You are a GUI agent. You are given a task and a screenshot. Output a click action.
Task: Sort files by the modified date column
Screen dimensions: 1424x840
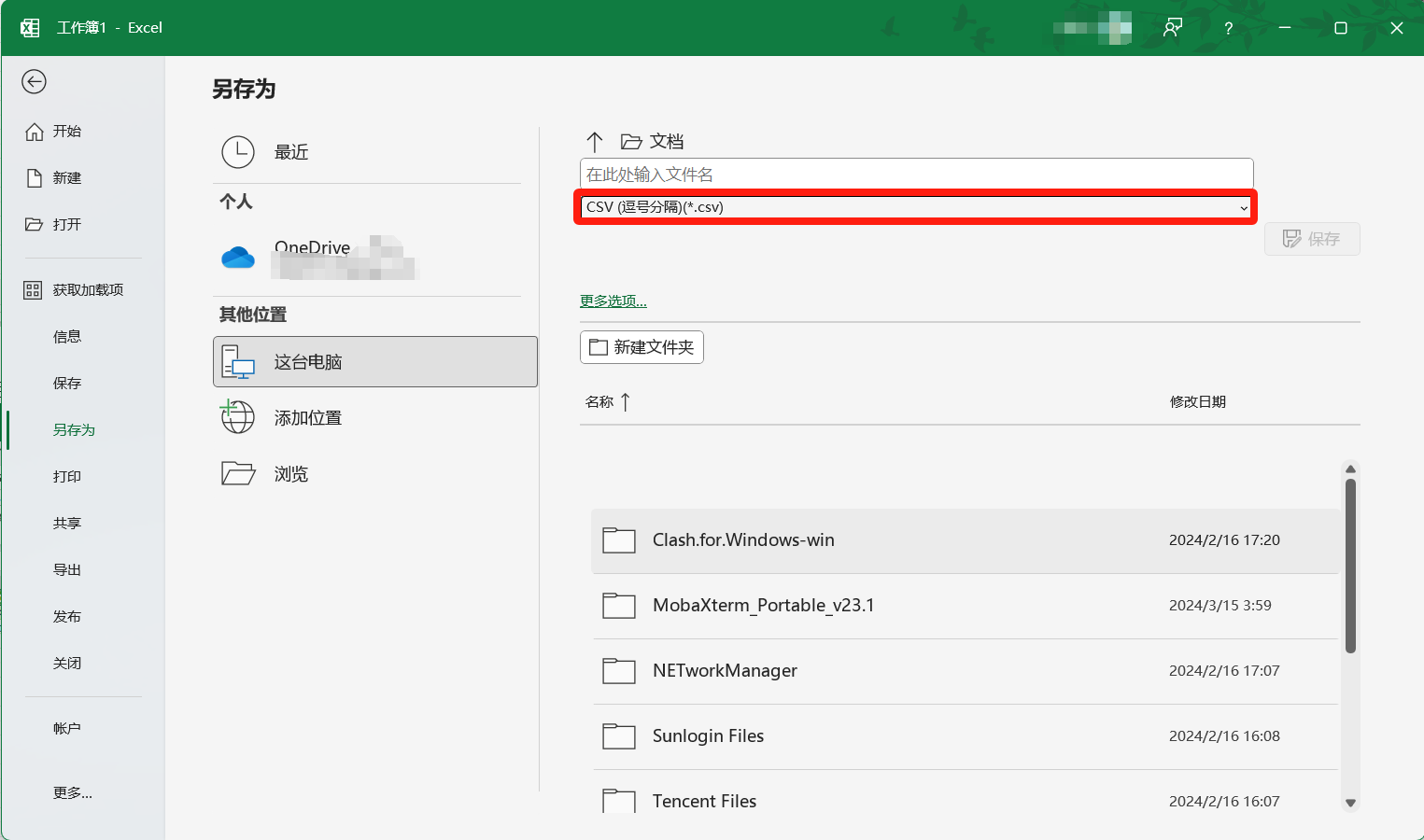[x=1197, y=402]
